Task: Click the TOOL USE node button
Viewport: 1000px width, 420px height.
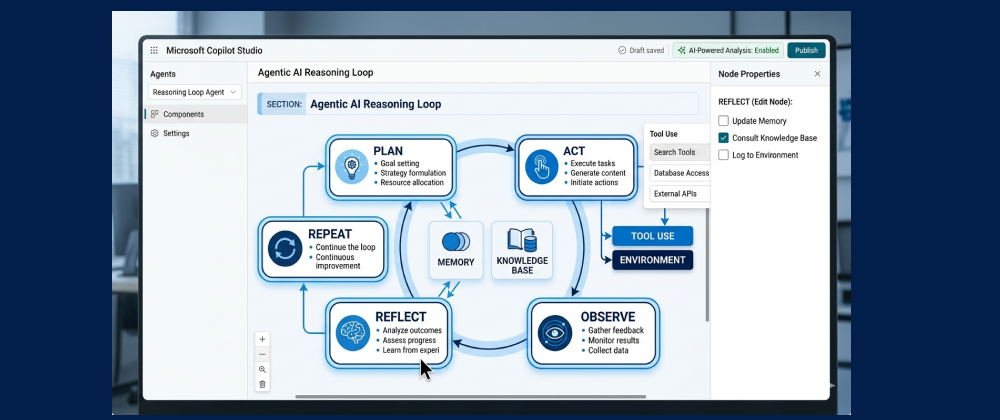Action: pos(652,236)
